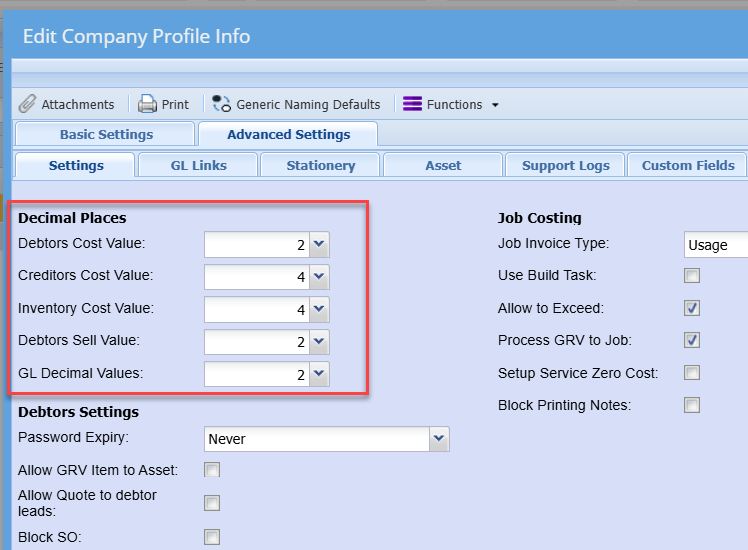
Task: Open GL Decimal Values dropdown arrow
Action: pos(318,374)
